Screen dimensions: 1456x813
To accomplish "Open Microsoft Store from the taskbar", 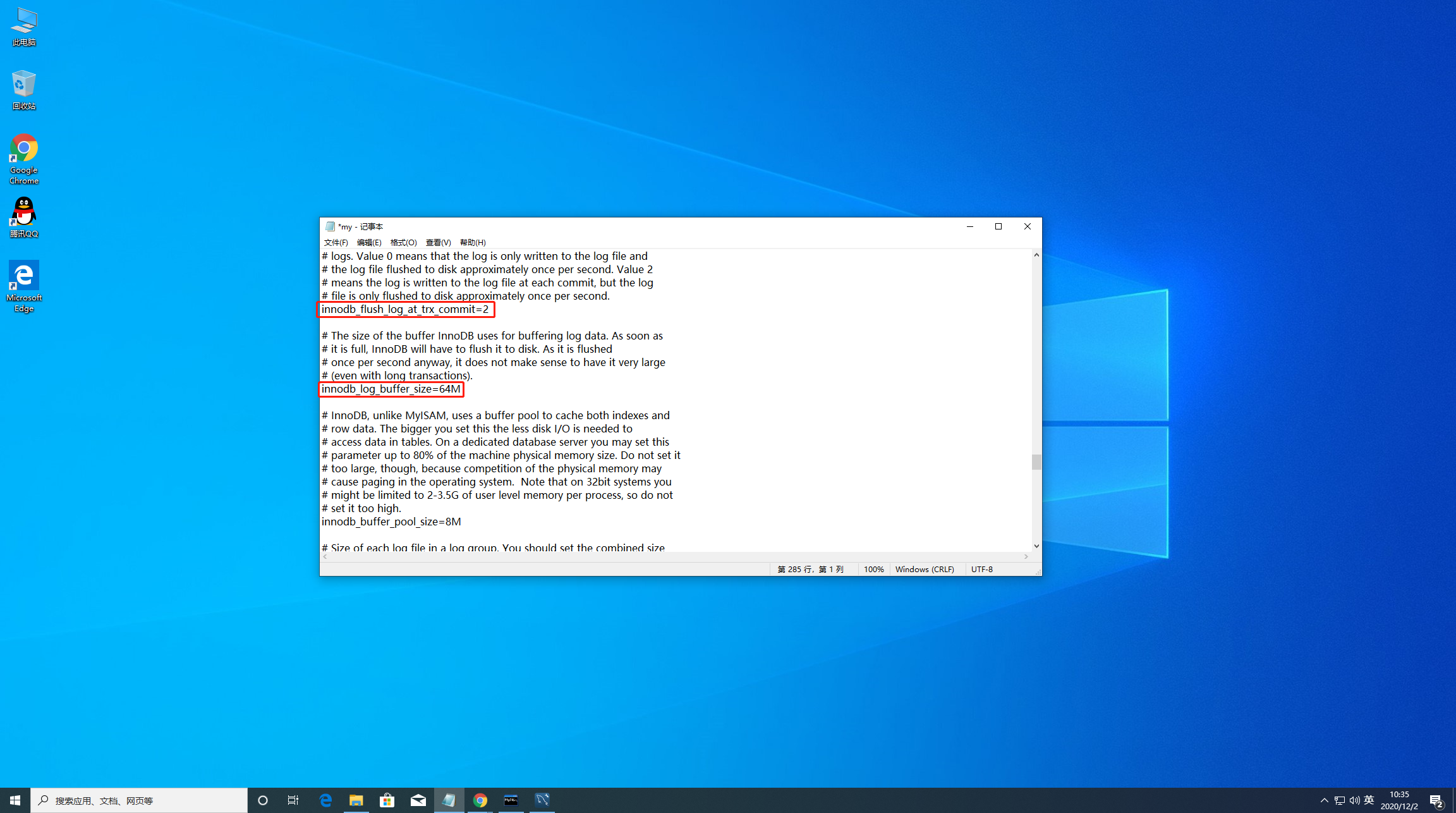I will 387,800.
